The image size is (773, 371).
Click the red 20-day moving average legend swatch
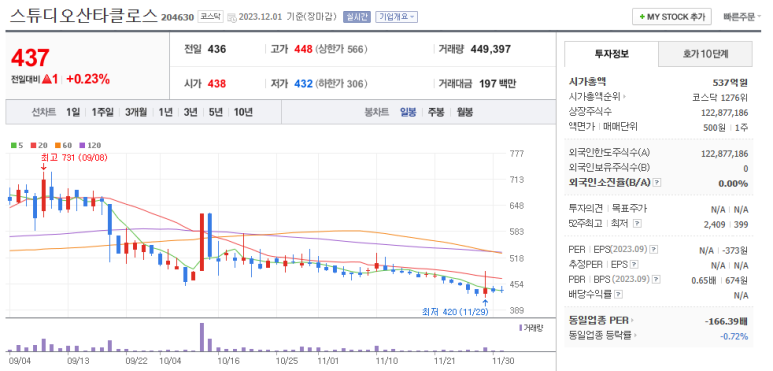tap(33, 145)
